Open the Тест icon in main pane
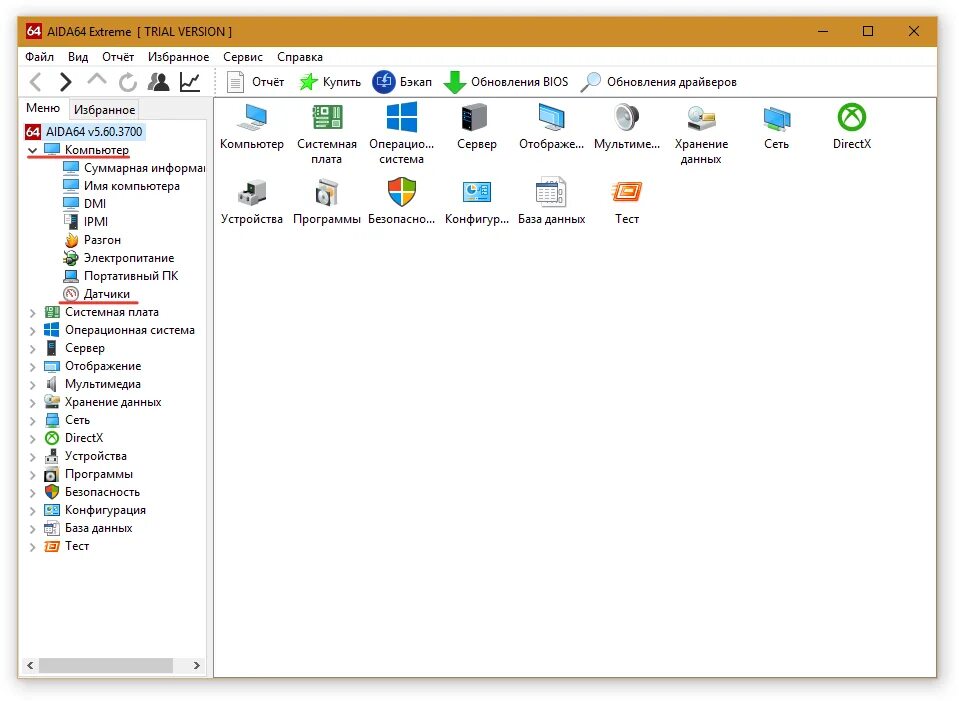 tap(627, 193)
